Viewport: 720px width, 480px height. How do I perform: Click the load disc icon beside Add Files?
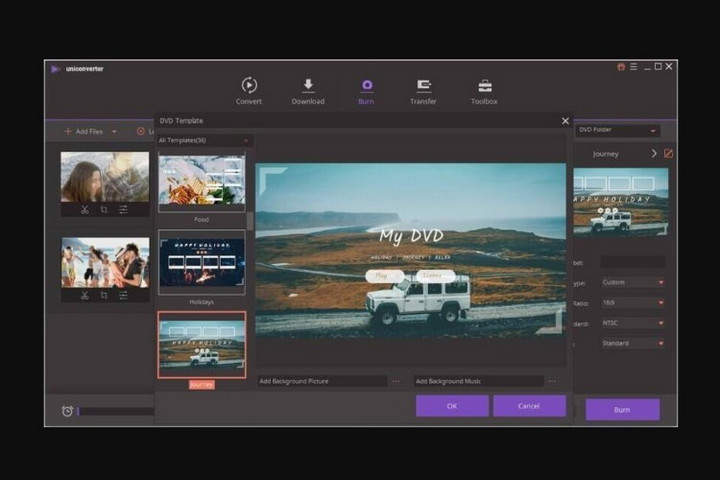[x=141, y=131]
